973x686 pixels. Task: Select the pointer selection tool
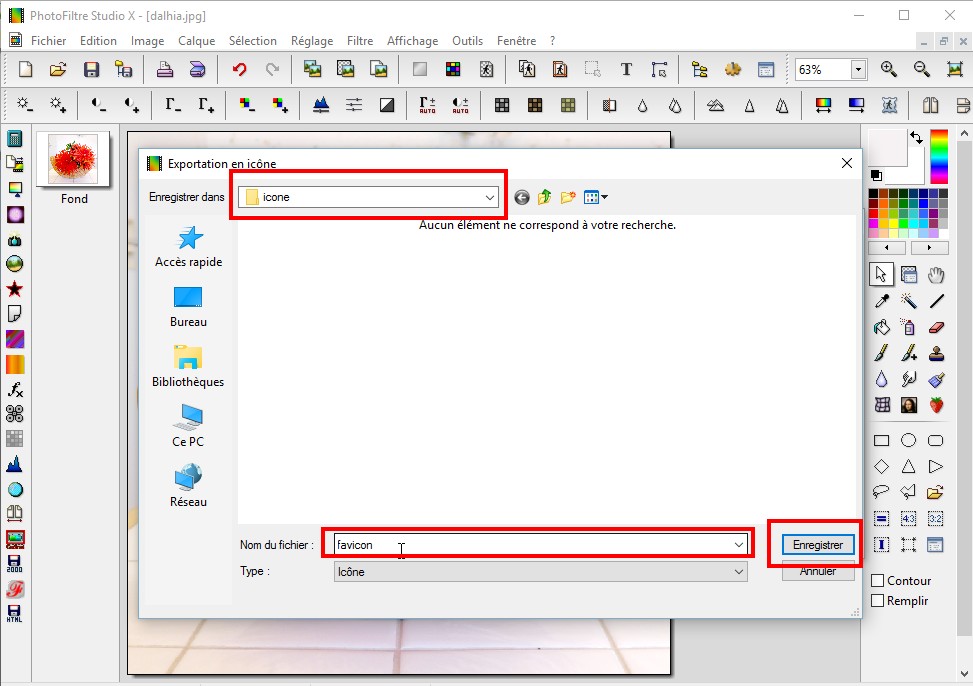click(881, 274)
